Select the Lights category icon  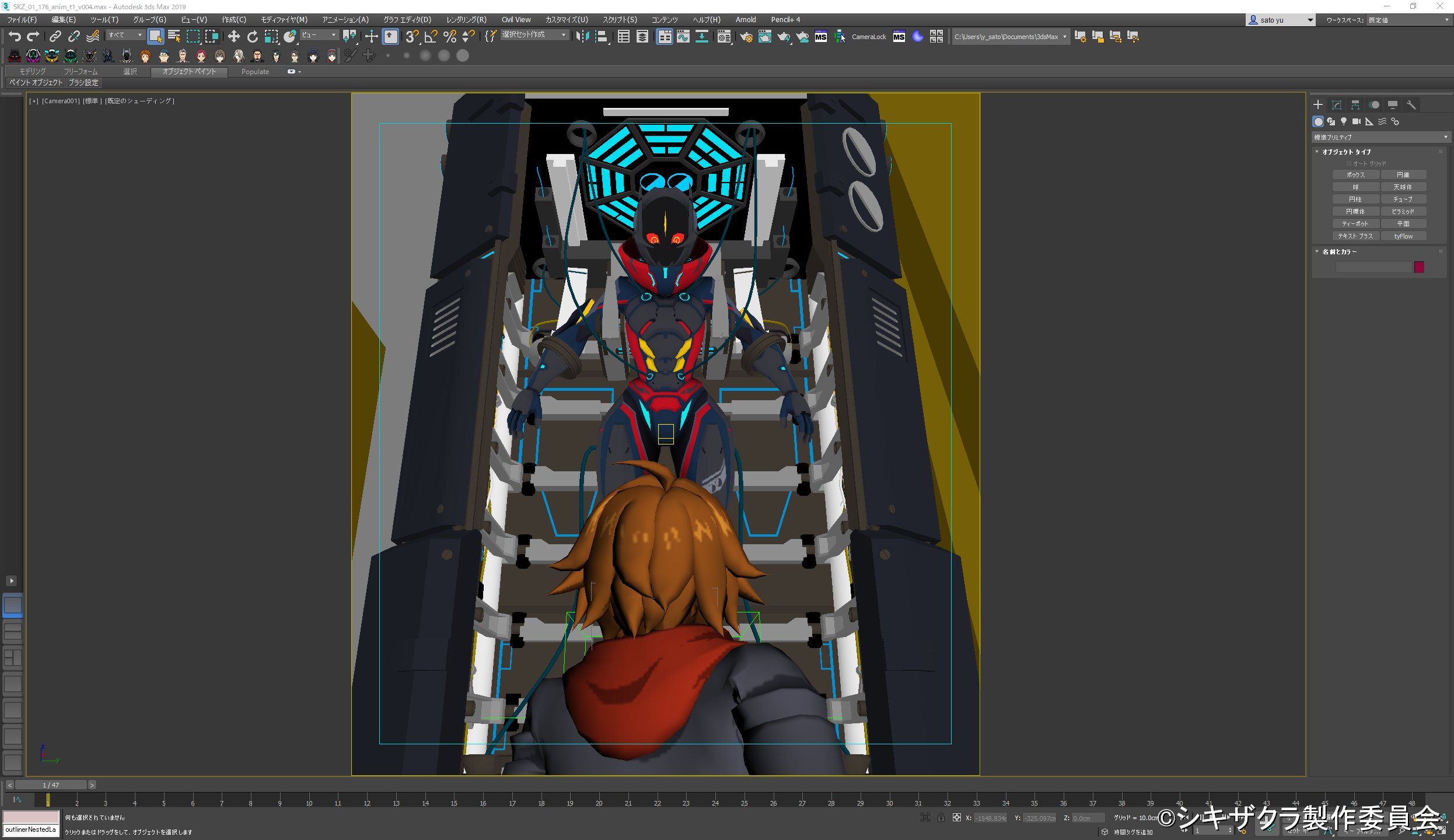click(x=1344, y=121)
